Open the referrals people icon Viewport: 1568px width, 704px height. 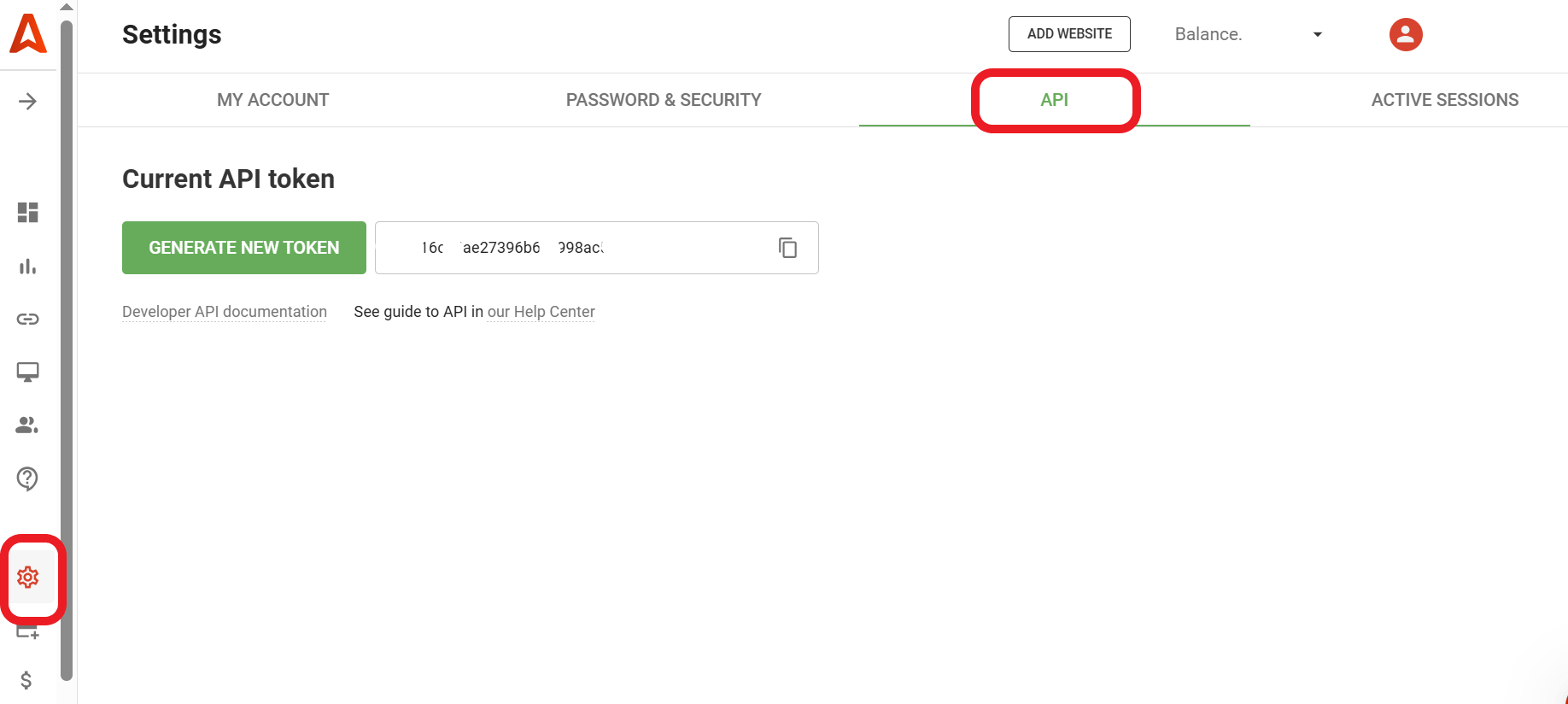(x=28, y=425)
